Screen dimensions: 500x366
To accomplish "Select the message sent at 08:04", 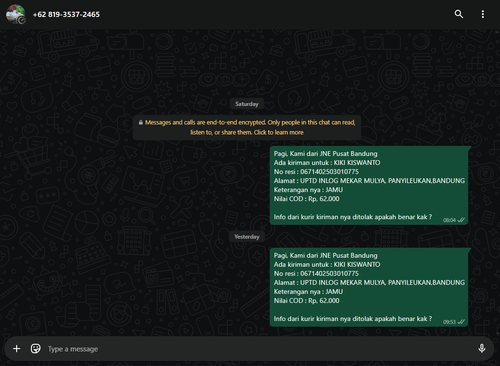I will pyautogui.click(x=369, y=185).
